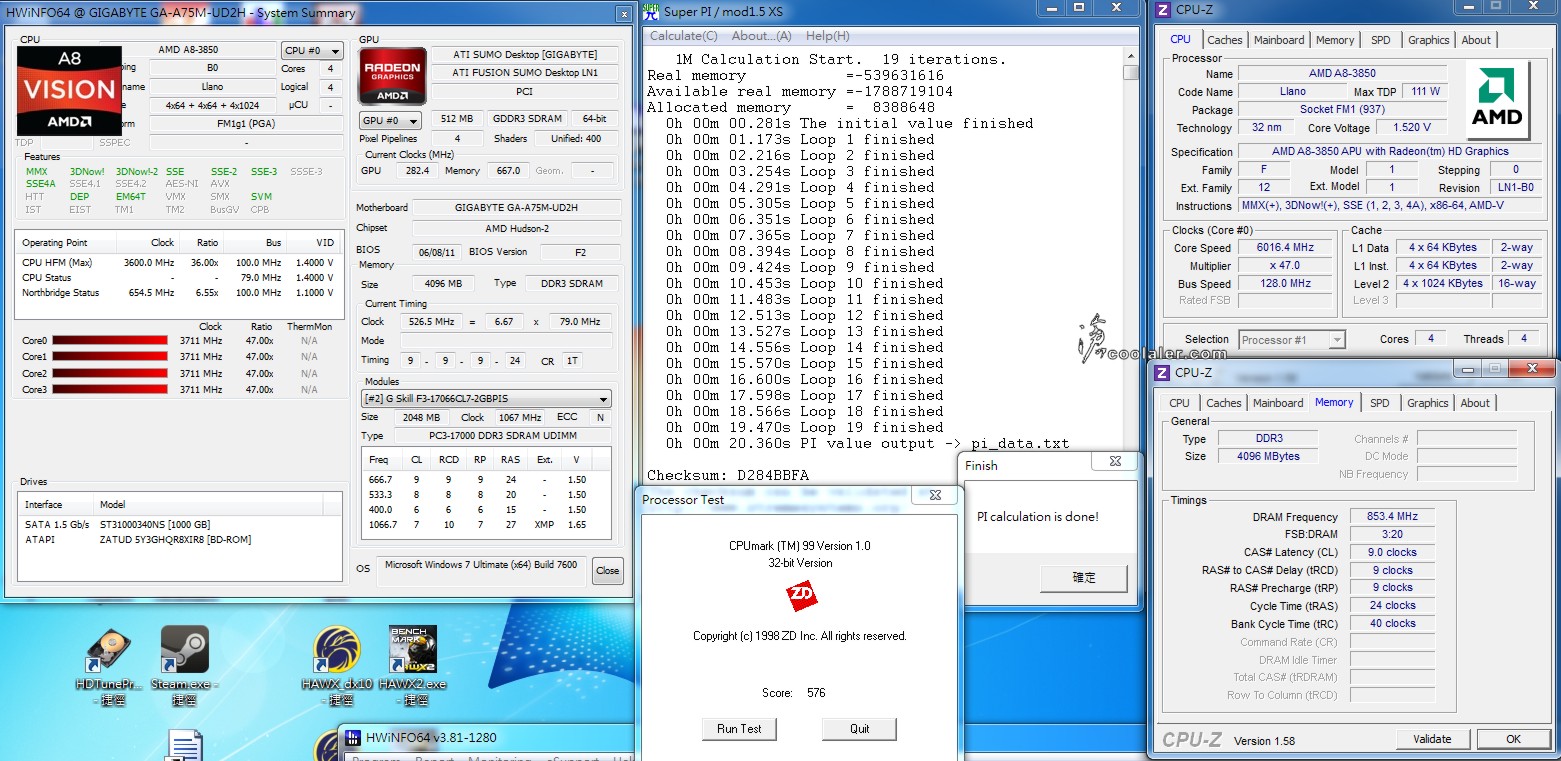Switch to Caches tab in the top CPU-Z window
Viewport: 1561px width, 761px height.
(1224, 40)
